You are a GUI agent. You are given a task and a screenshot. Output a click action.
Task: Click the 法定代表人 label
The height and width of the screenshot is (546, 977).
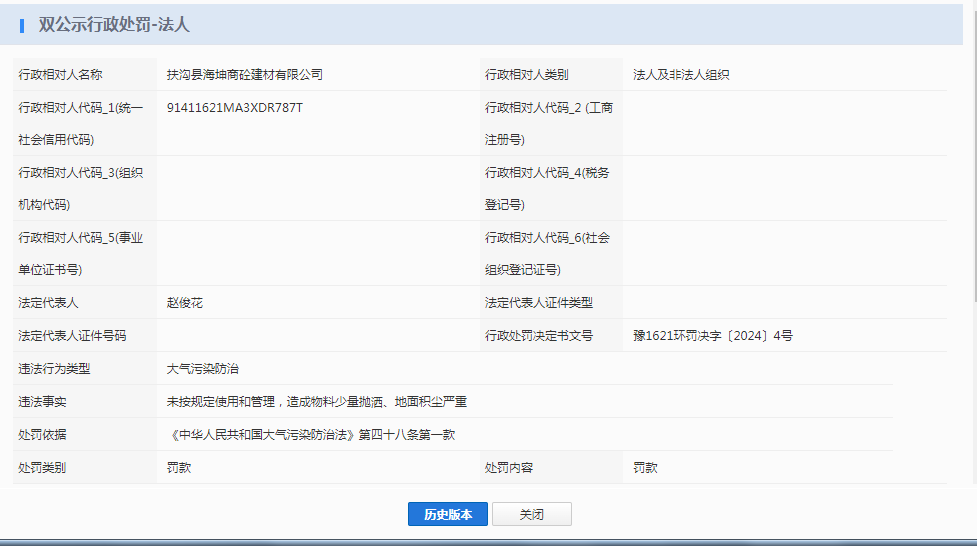tap(48, 303)
